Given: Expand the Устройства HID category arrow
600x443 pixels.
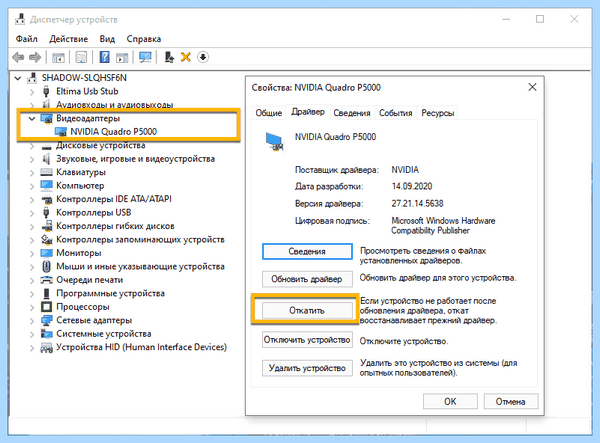Looking at the screenshot, I should pos(32,348).
